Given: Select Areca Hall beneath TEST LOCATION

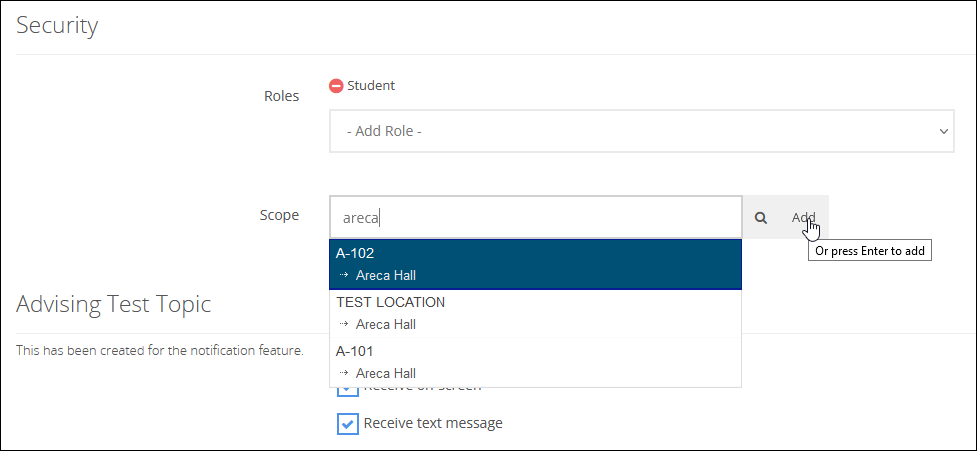Looking at the screenshot, I should tap(386, 325).
